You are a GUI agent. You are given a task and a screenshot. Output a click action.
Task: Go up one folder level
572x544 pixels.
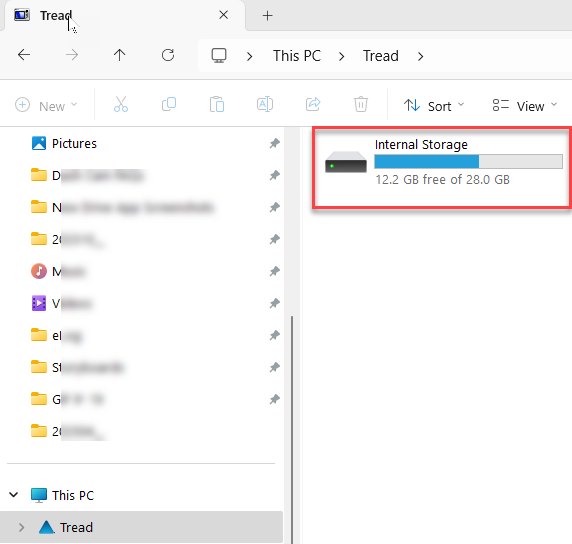[x=119, y=55]
